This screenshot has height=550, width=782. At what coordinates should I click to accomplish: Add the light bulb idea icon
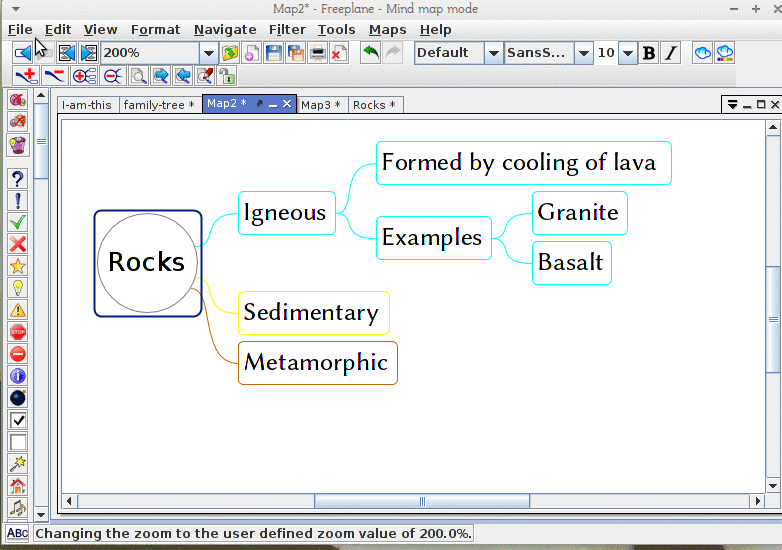click(x=17, y=288)
